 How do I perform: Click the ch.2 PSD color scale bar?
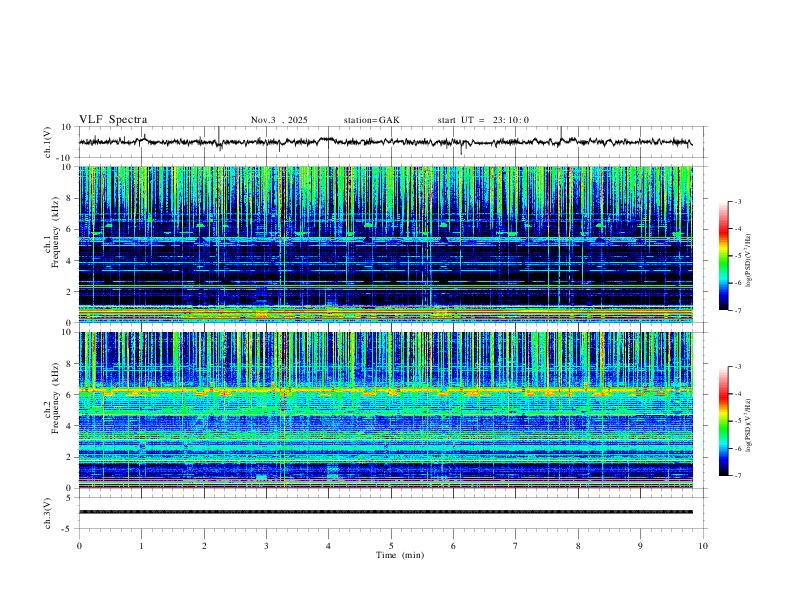pyautogui.click(x=724, y=421)
